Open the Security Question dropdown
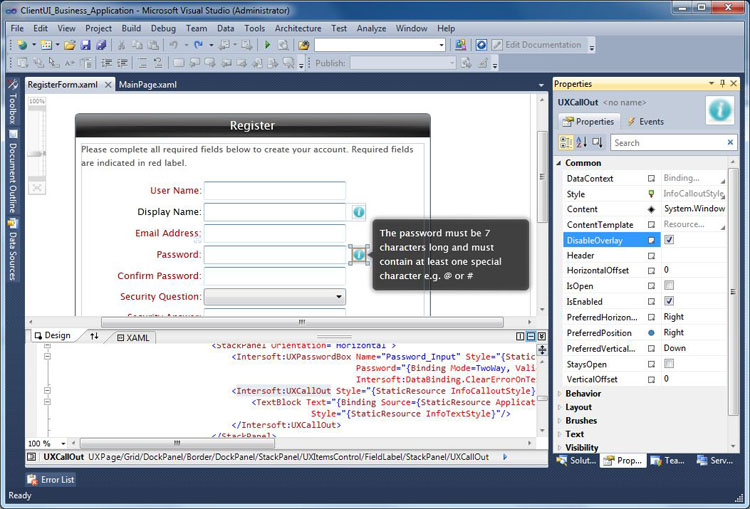This screenshot has height=509, width=750. click(275, 297)
